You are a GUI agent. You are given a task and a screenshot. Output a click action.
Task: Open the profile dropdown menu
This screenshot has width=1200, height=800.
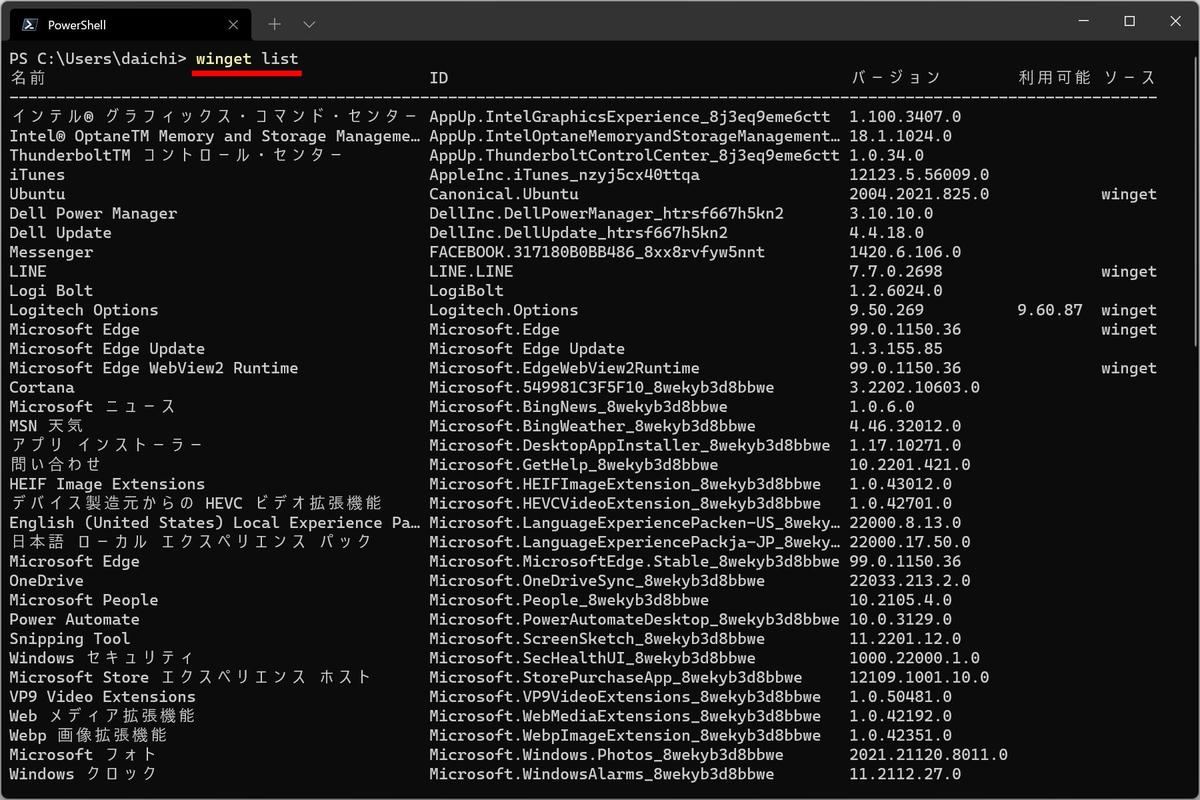coord(309,23)
